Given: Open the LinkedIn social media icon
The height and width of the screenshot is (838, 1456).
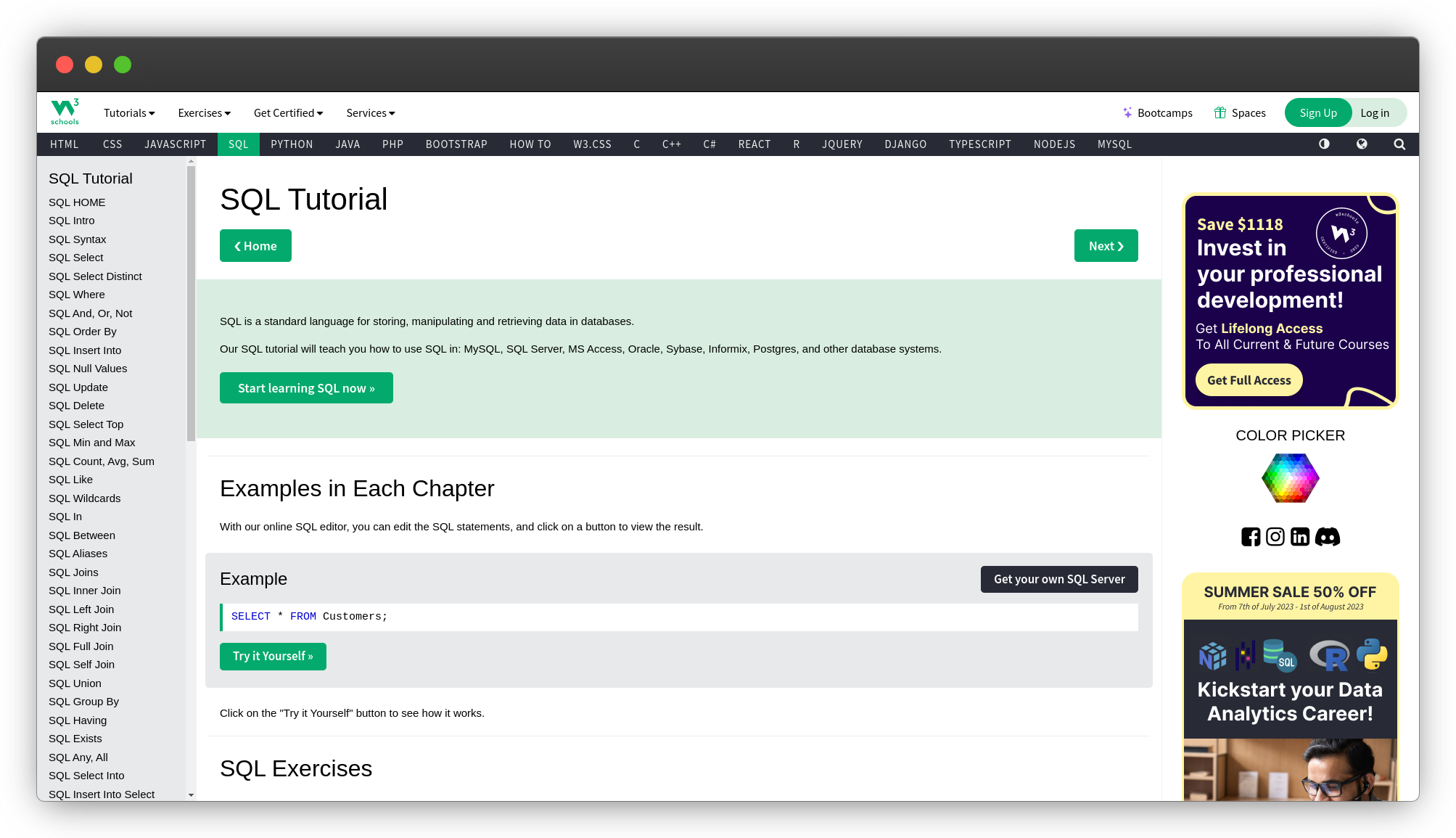Looking at the screenshot, I should point(1300,537).
